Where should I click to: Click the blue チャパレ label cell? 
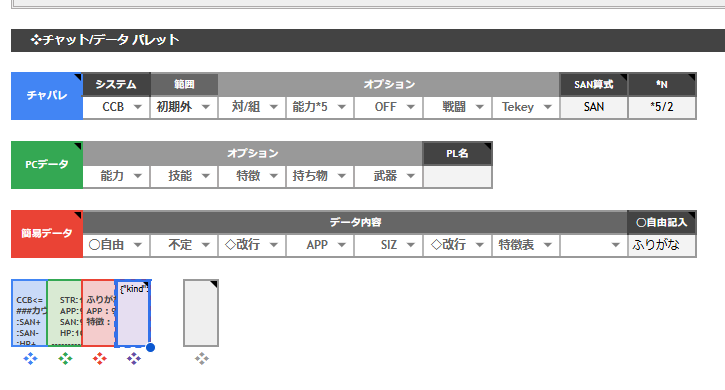coord(47,96)
